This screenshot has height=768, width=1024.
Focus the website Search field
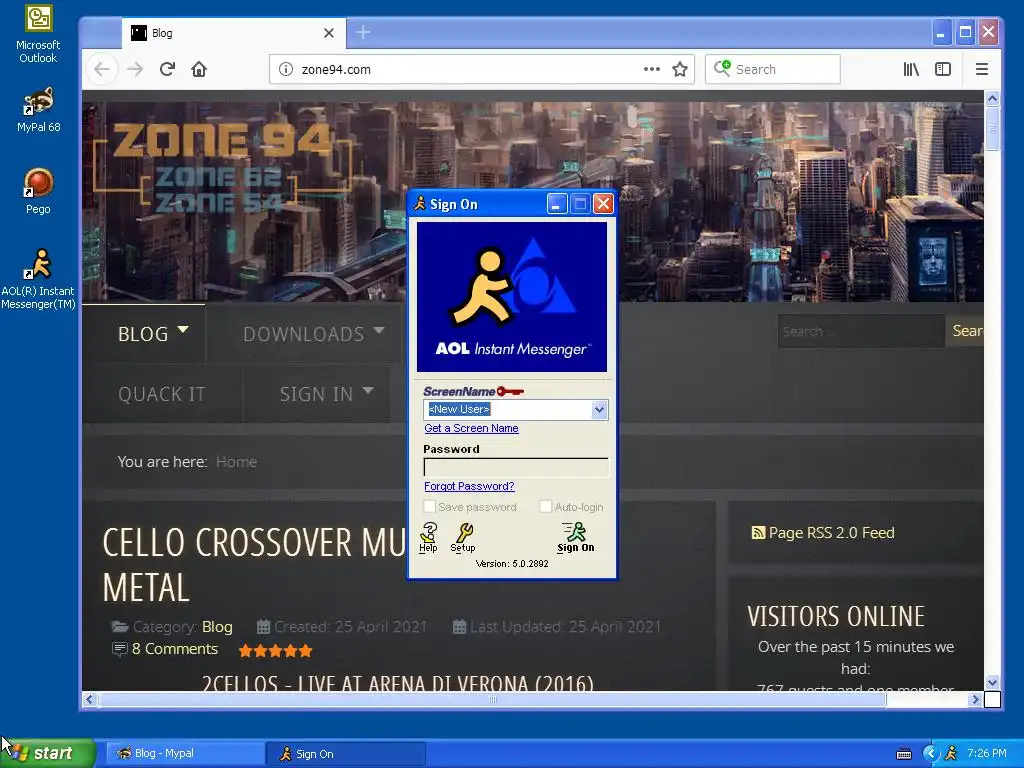(x=861, y=331)
